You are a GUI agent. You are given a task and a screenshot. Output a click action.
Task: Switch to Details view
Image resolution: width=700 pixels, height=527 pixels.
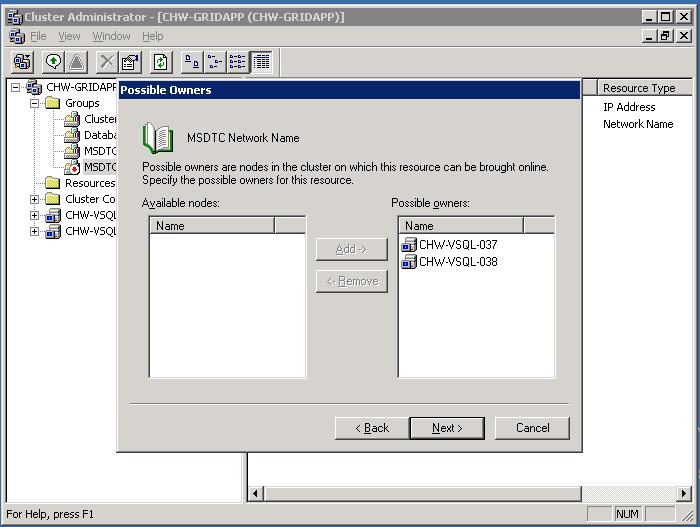pos(261,62)
